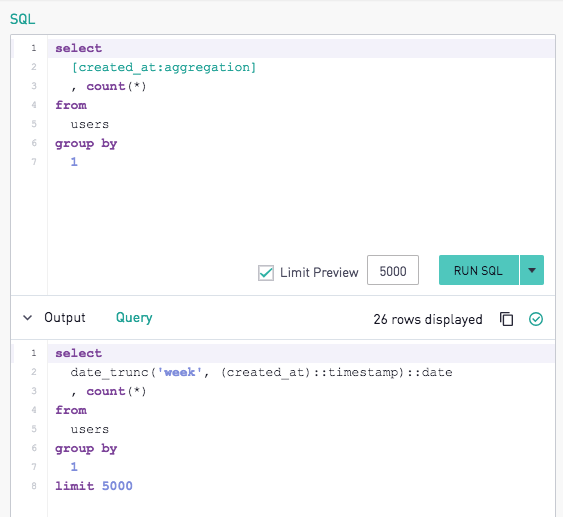
Task: Click limit 5000 line in generated query
Action: (94, 486)
